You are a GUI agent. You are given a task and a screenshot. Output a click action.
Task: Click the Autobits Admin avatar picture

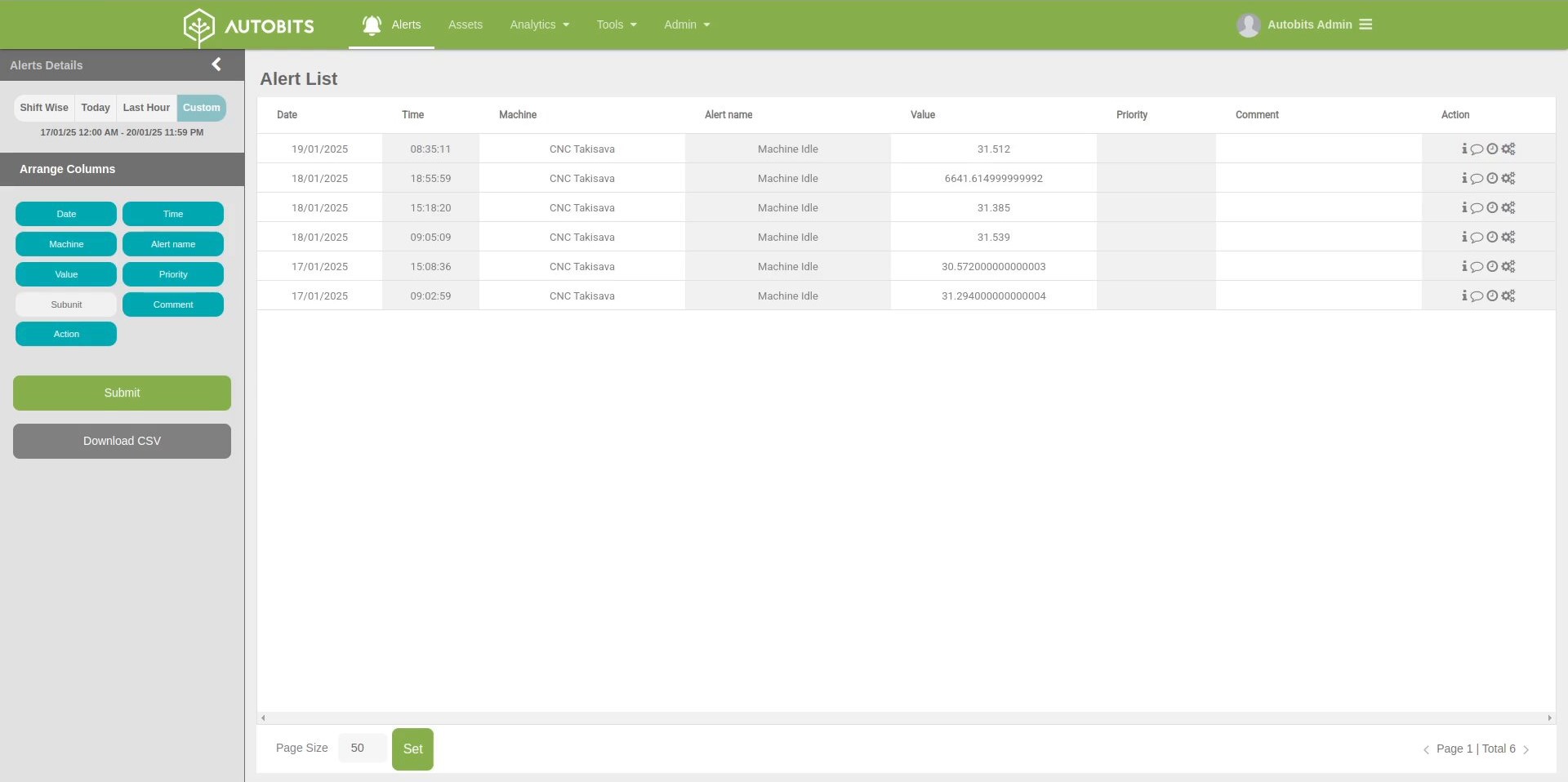[x=1248, y=25]
